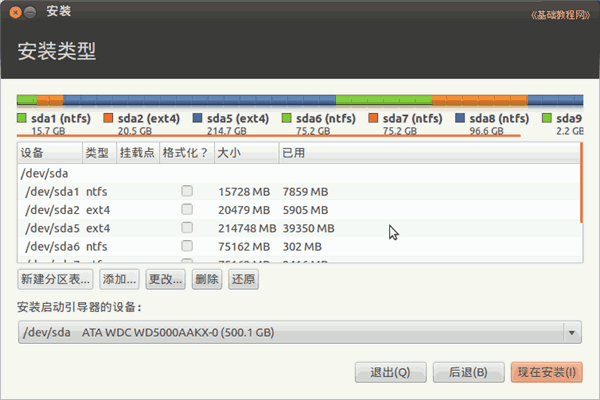Image resolution: width=600 pixels, height=400 pixels.
Task: Click the 已用 column header
Action: point(429,153)
